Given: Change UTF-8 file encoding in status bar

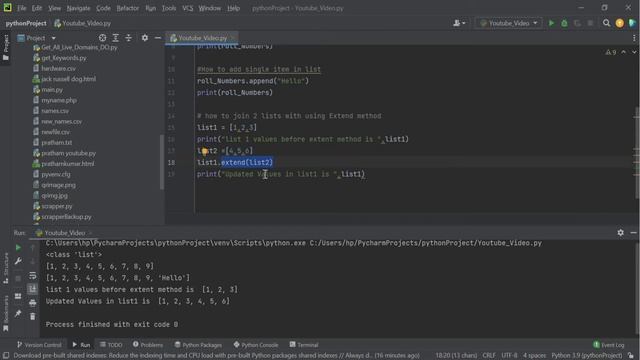Looking at the screenshot, I should [x=509, y=356].
